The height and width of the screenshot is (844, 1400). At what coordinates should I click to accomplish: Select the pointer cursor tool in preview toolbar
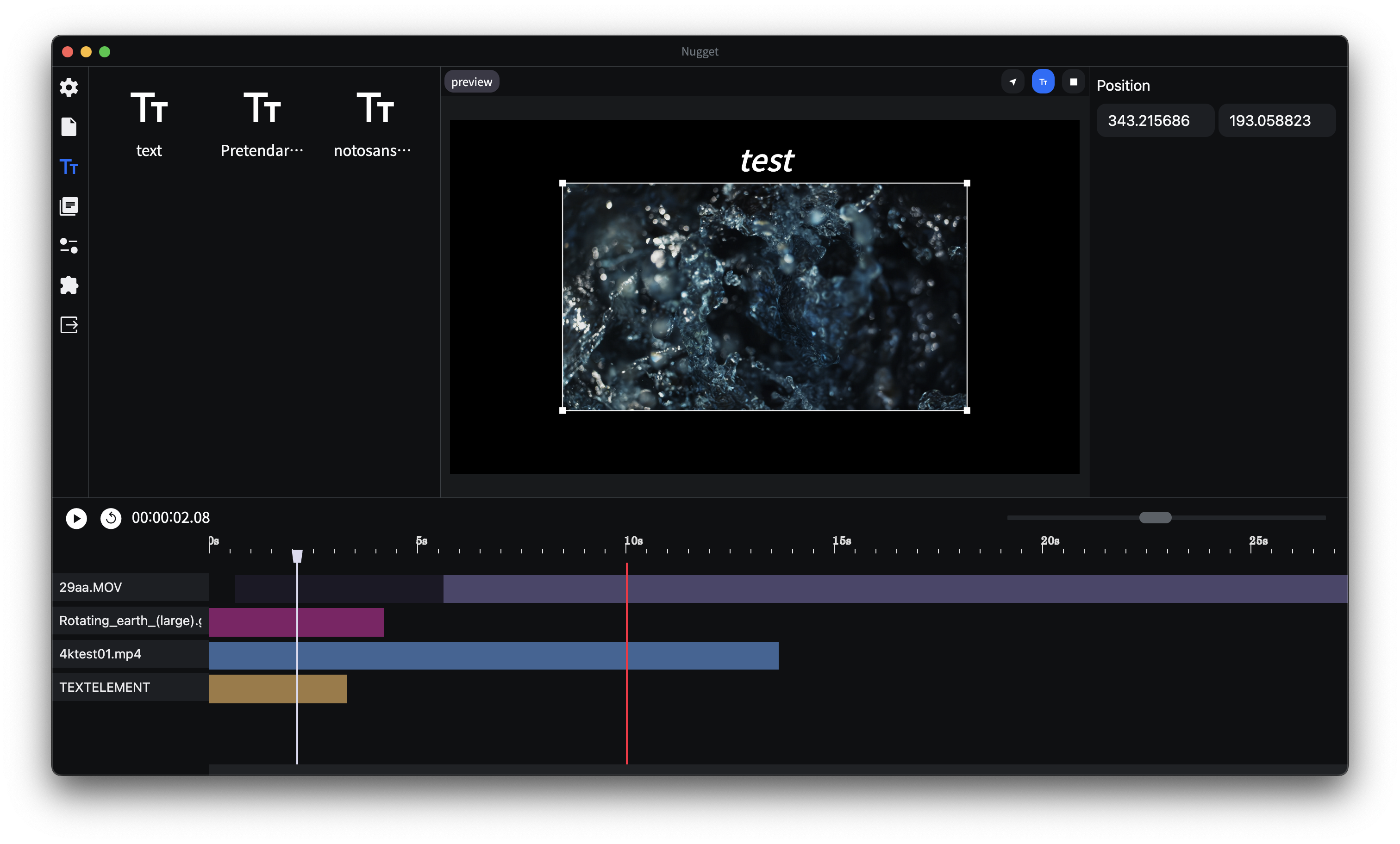point(1012,82)
